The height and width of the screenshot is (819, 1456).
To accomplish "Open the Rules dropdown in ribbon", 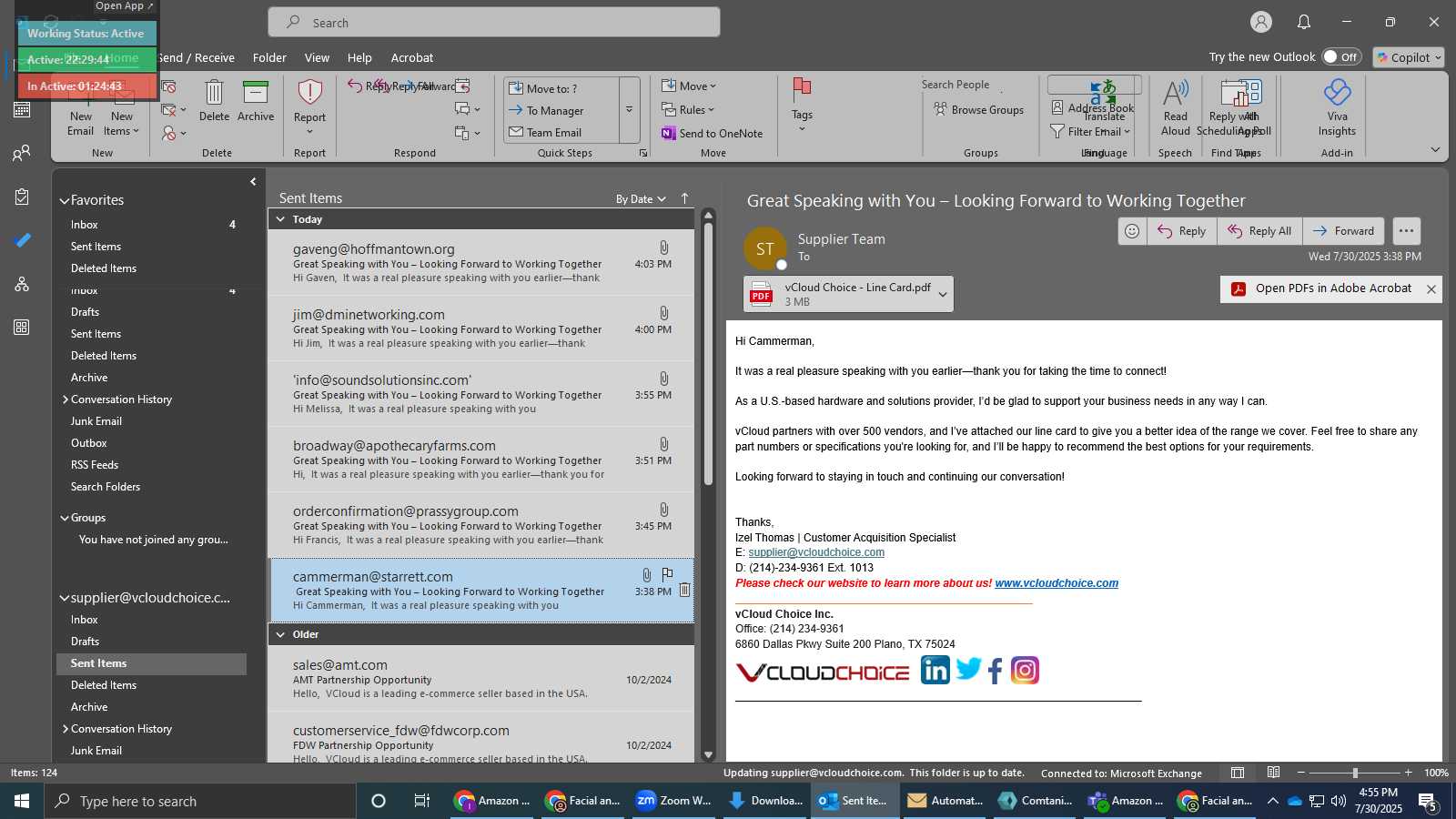I will pos(689,110).
